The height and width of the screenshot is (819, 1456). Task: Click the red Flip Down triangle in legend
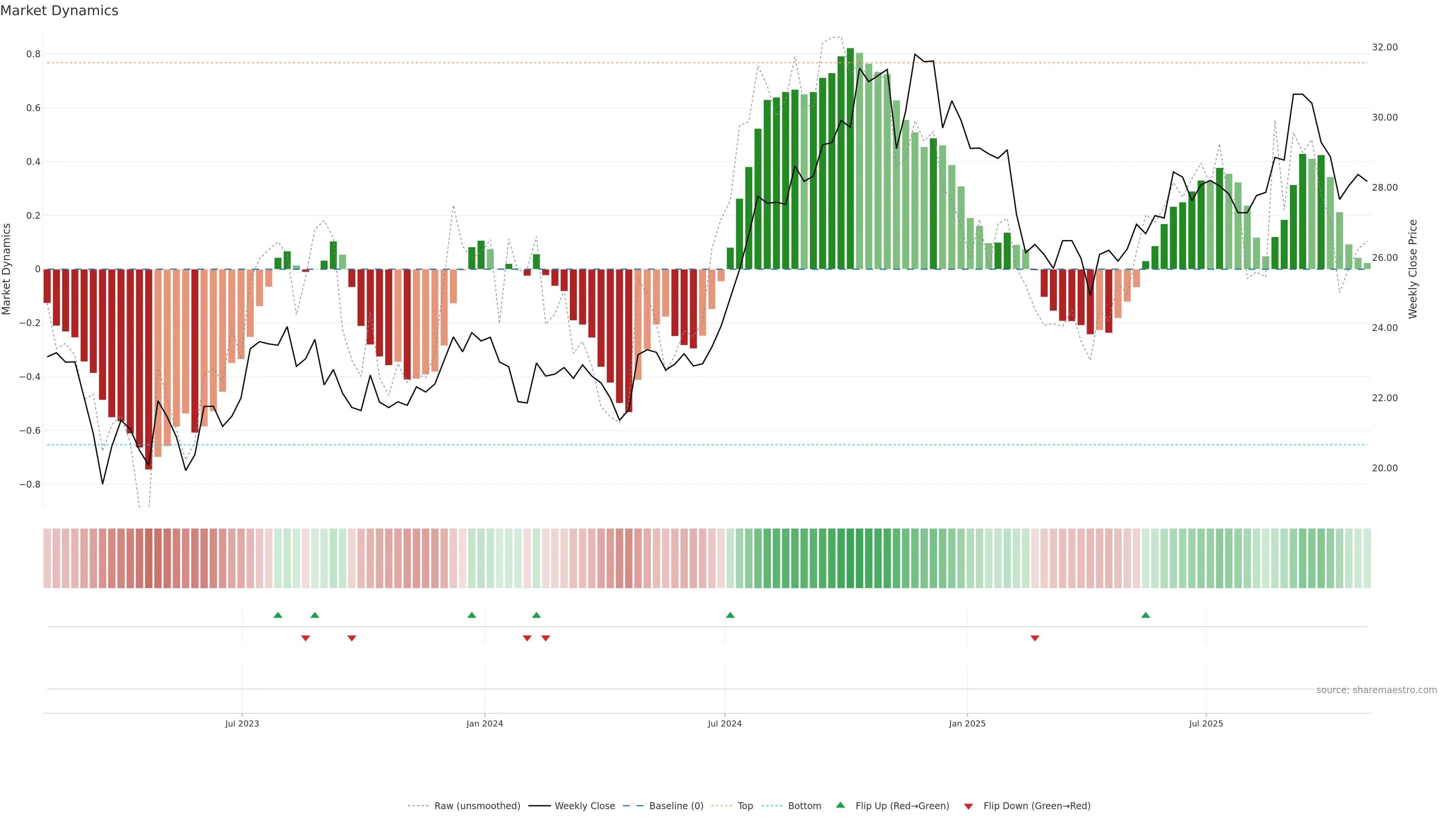tap(968, 806)
